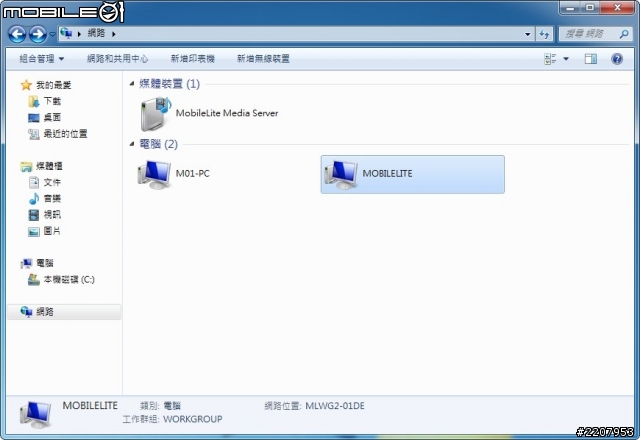Image resolution: width=640 pixels, height=440 pixels.
Task: Open the 下載 folder
Action: pyautogui.click(x=52, y=101)
